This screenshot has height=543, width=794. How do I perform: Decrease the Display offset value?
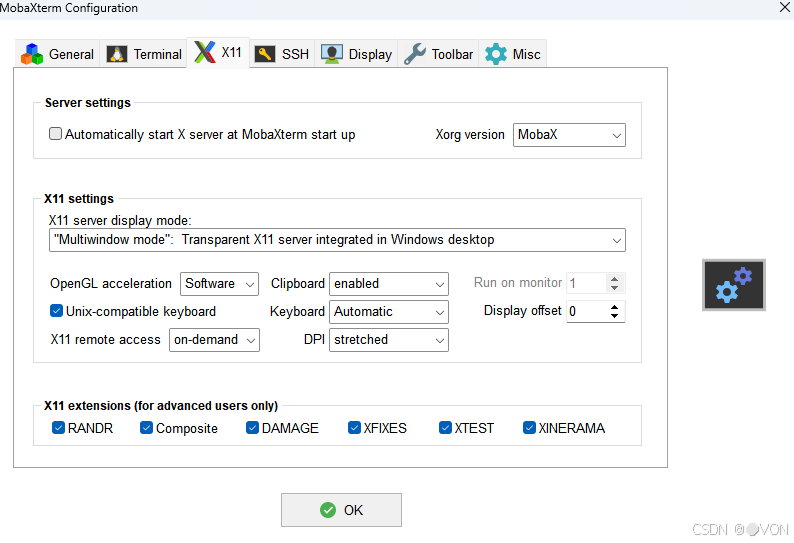pyautogui.click(x=614, y=316)
